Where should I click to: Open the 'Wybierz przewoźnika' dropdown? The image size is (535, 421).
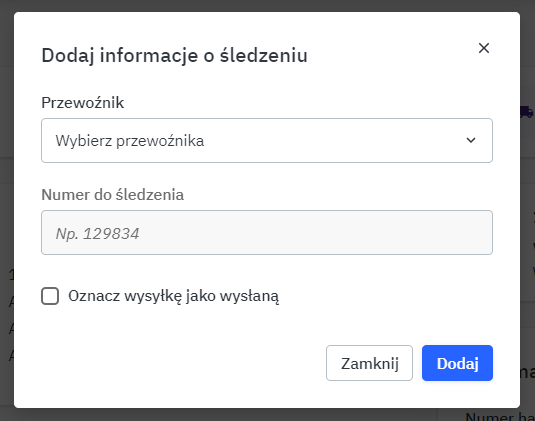click(267, 141)
